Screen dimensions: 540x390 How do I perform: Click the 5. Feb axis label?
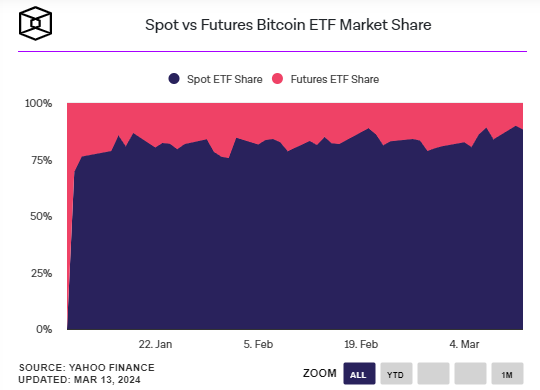tap(258, 344)
